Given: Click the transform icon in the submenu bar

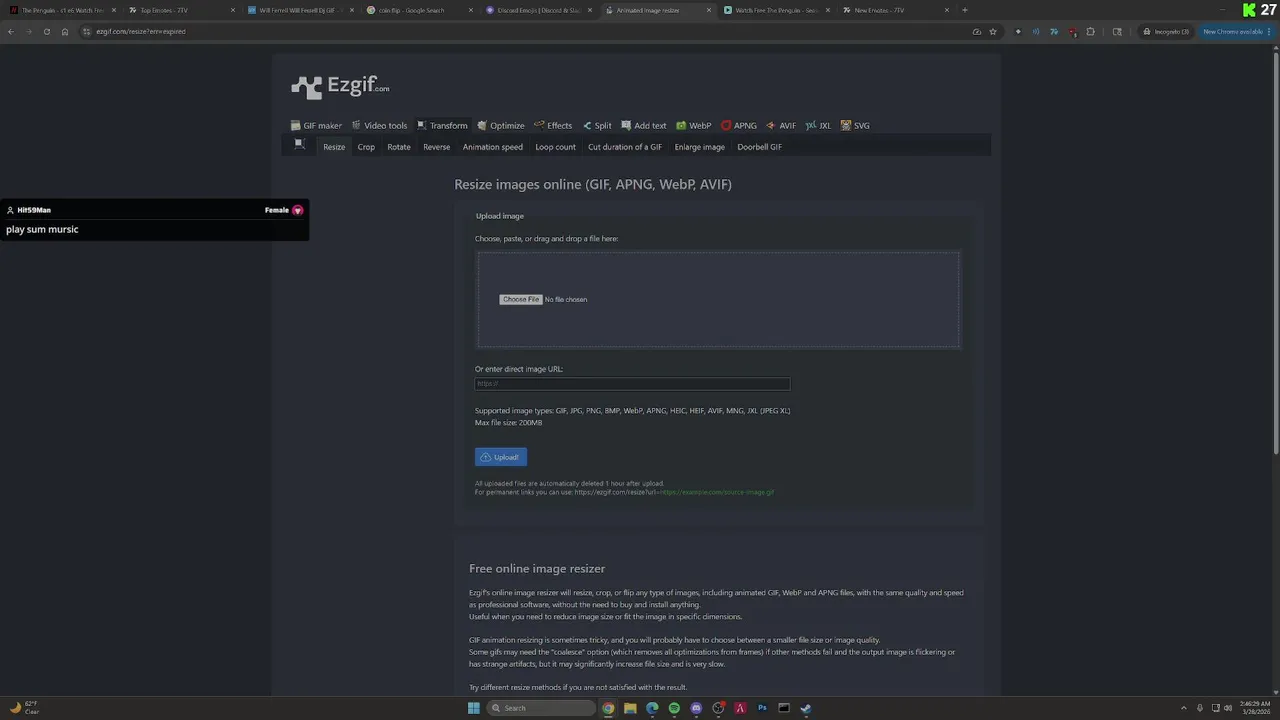Looking at the screenshot, I should [x=299, y=144].
